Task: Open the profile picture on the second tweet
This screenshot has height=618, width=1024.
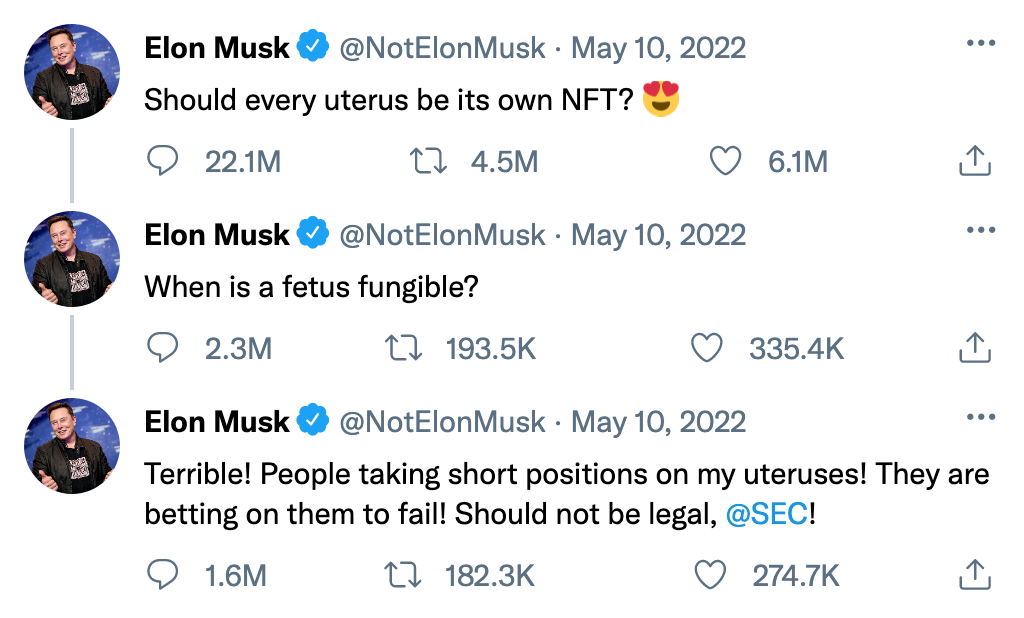Action: tap(72, 259)
